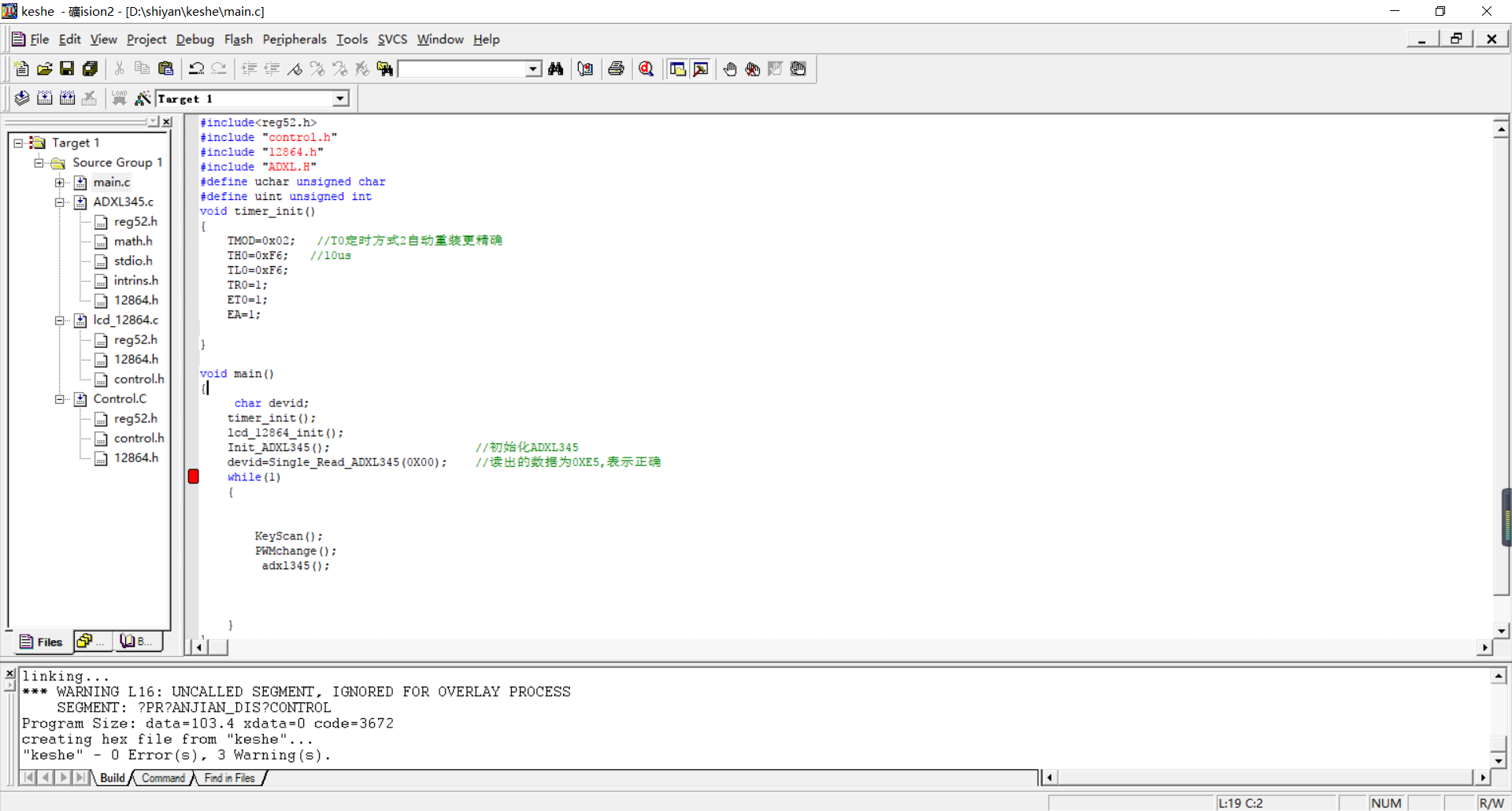Click the Open file folder icon
The height and width of the screenshot is (811, 1512).
pos(45,69)
